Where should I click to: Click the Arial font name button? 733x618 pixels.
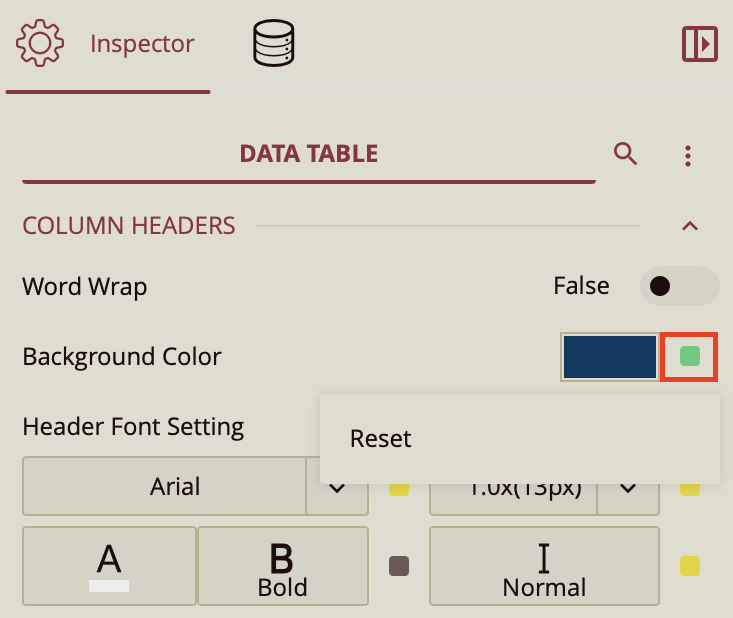pos(164,487)
